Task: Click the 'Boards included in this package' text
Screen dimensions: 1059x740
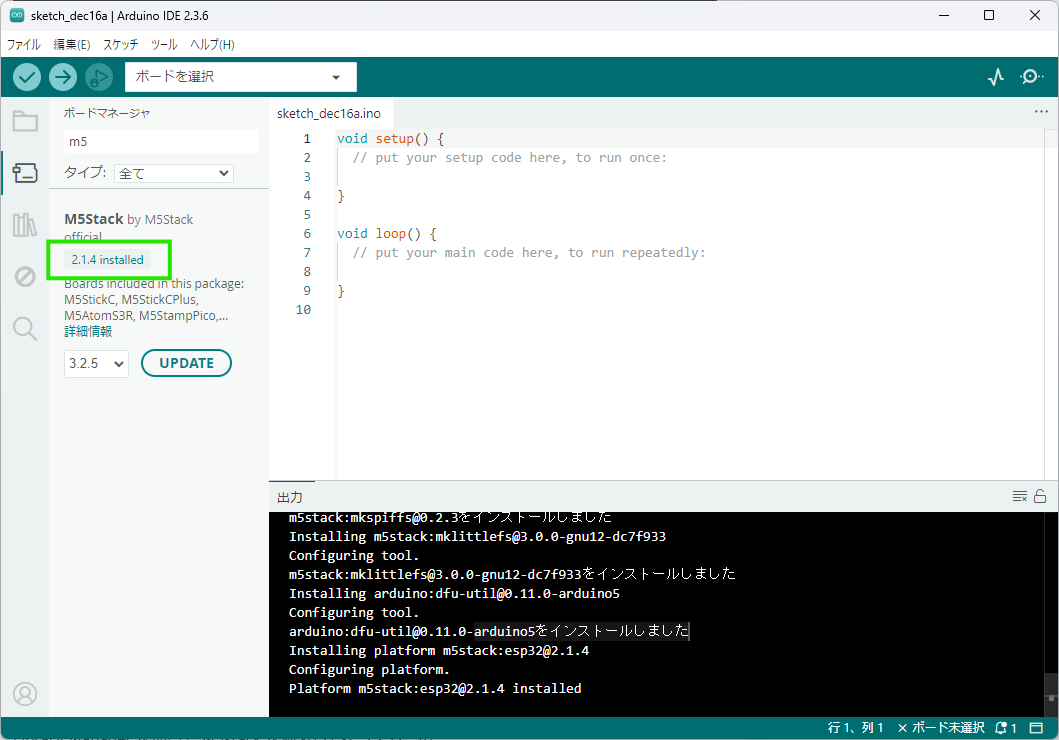Action: point(154,284)
